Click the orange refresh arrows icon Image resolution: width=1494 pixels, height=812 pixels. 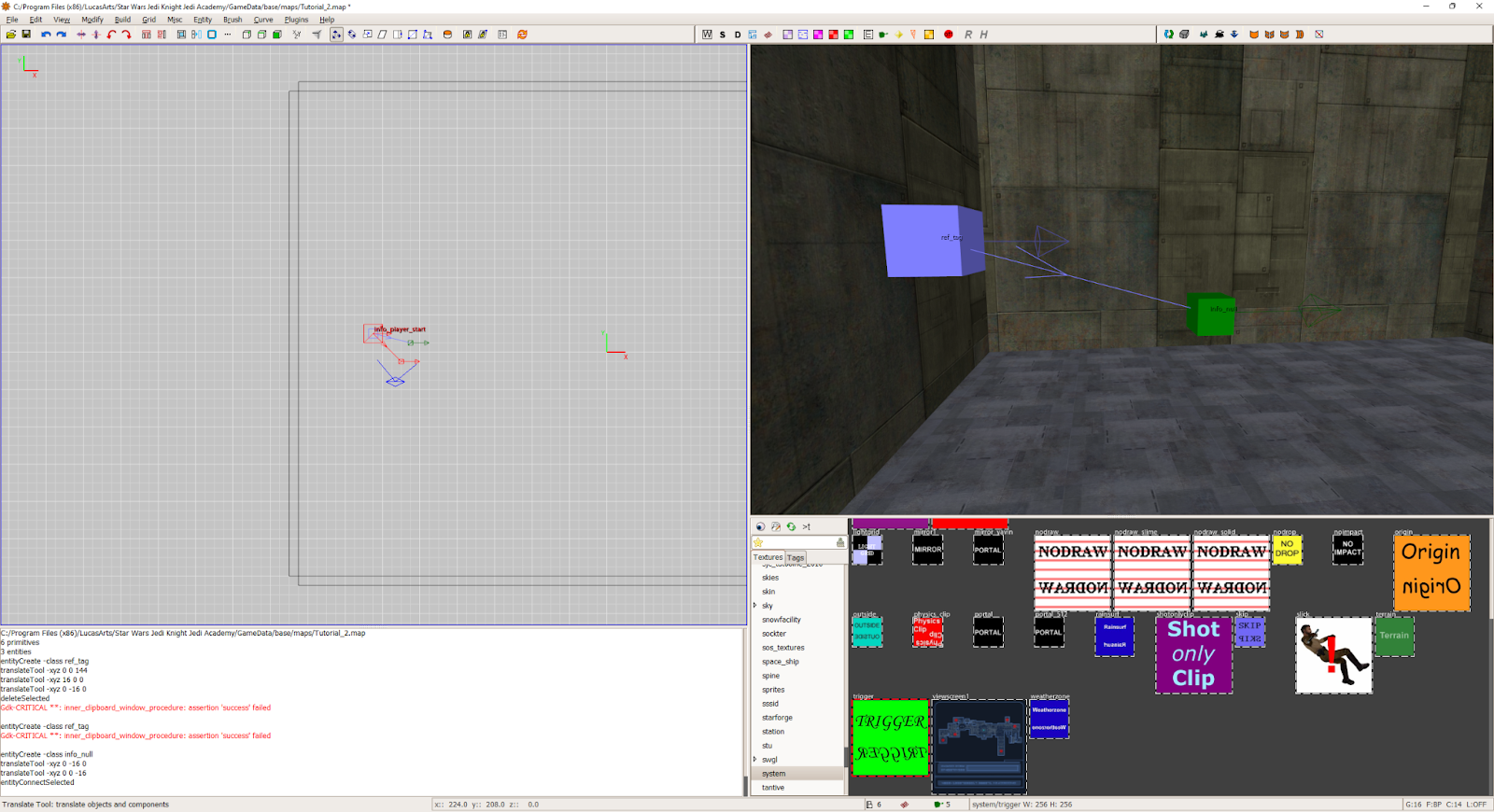coord(522,35)
